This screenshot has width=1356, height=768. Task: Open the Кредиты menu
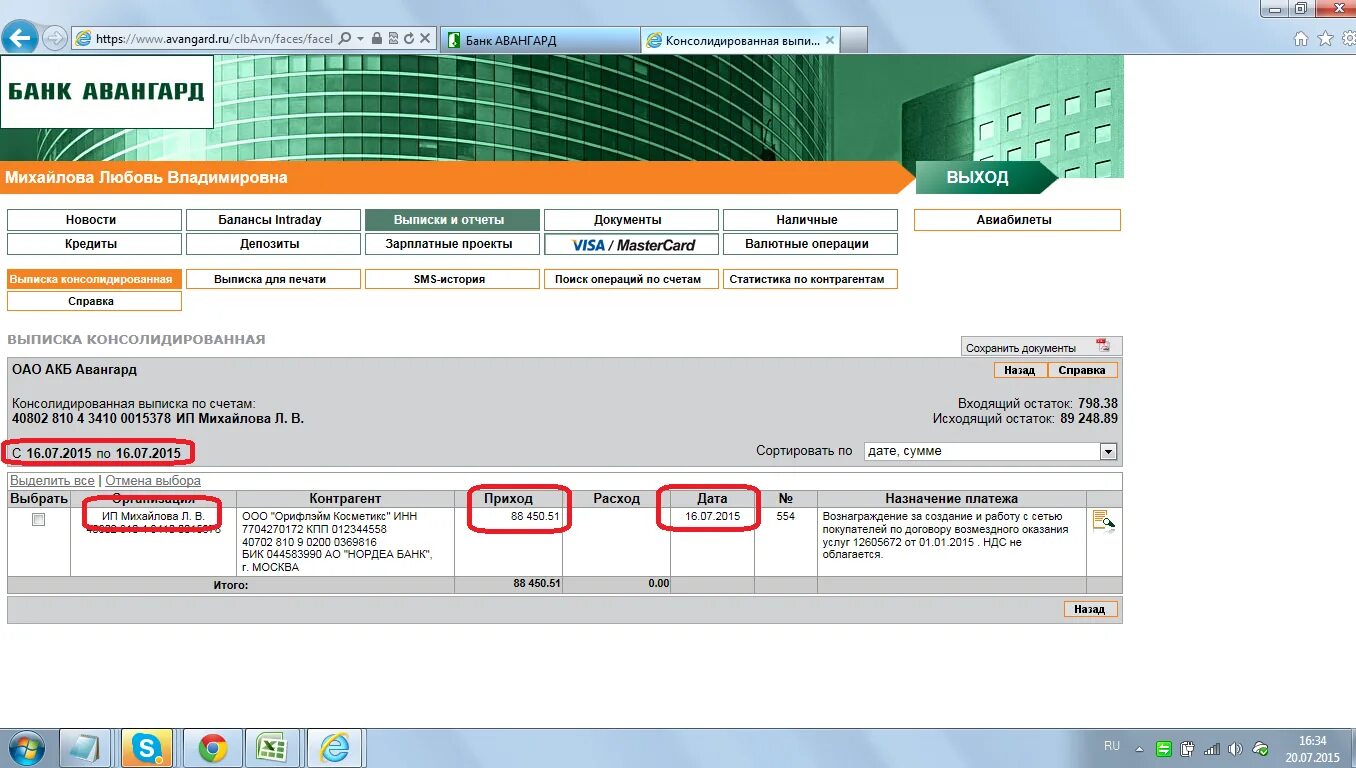point(94,244)
